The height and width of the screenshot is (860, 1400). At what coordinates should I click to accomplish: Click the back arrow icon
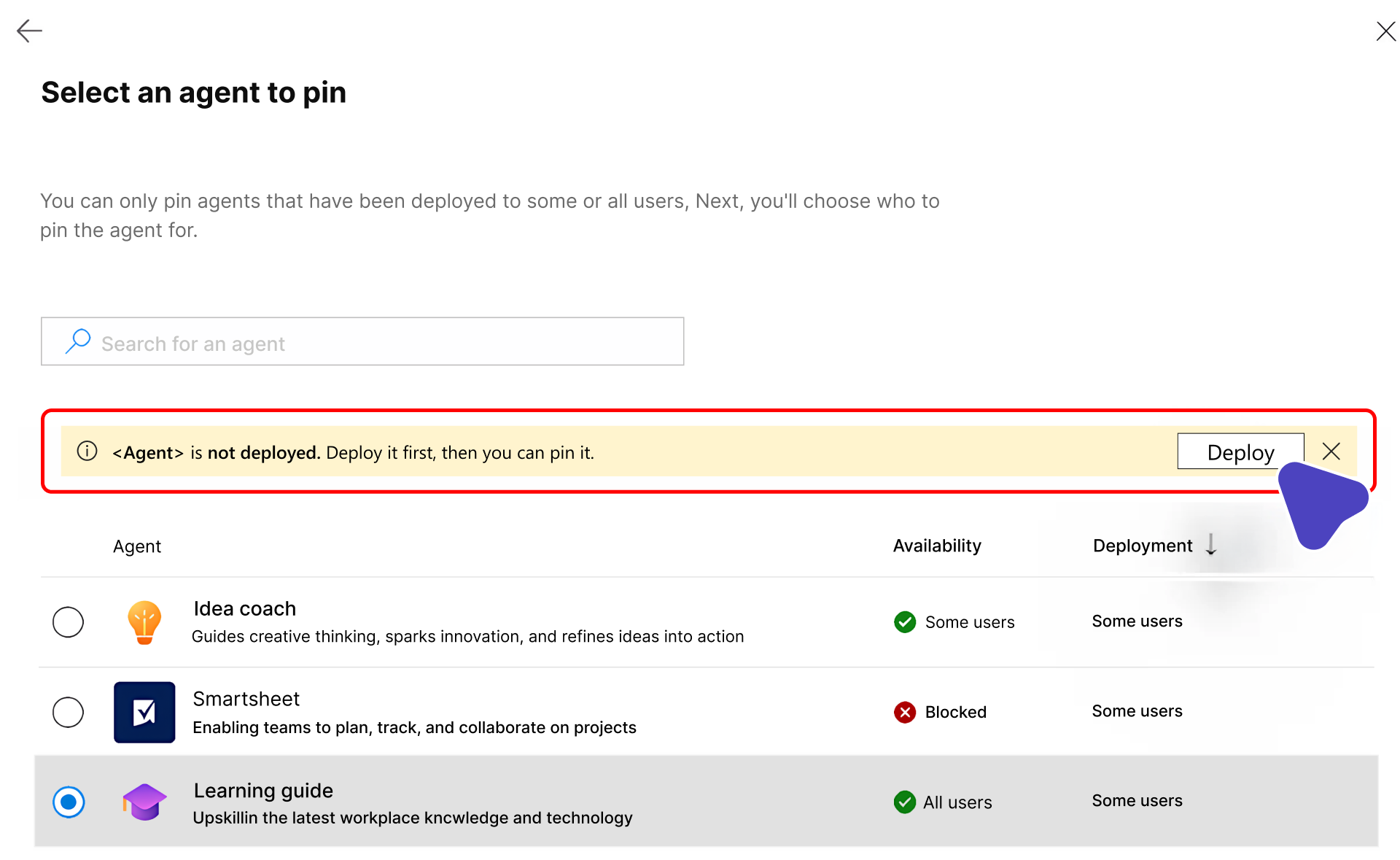tap(29, 31)
